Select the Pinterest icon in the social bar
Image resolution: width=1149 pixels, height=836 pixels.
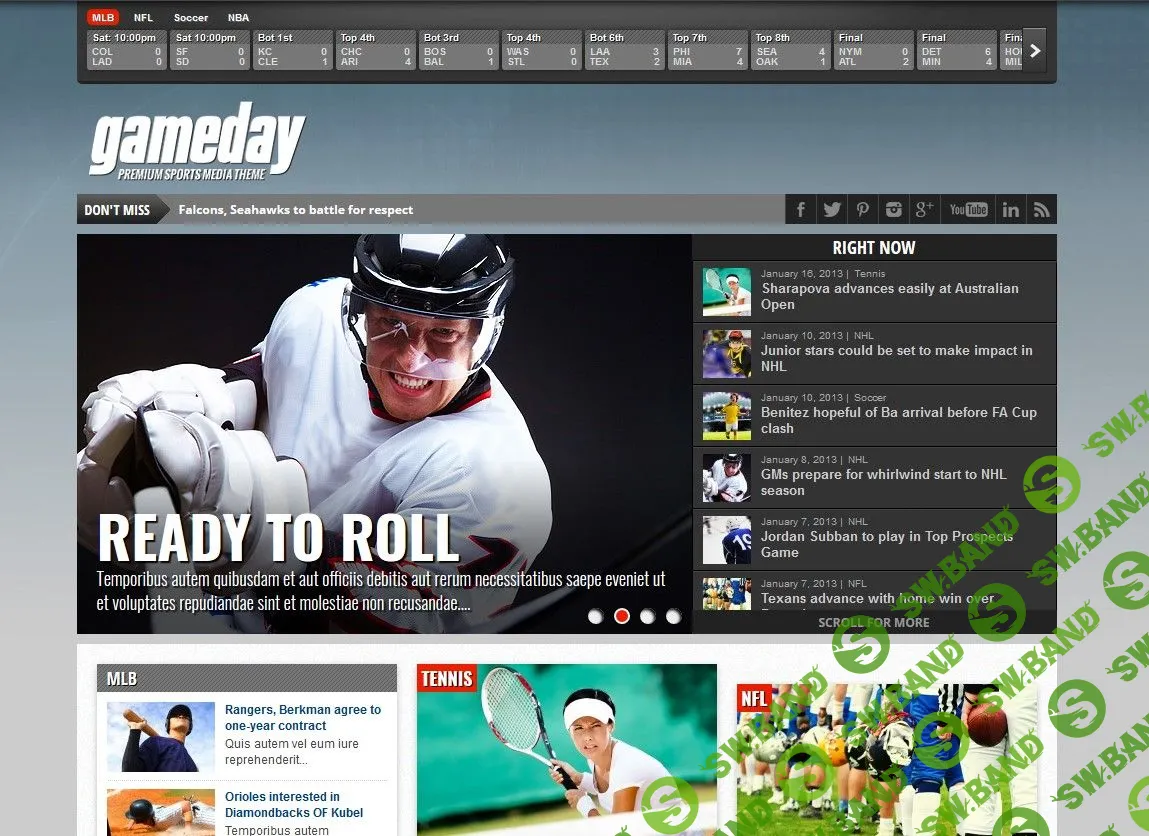(862, 209)
